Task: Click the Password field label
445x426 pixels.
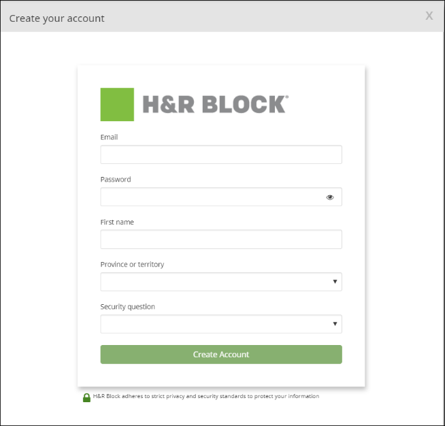Action: coord(116,179)
